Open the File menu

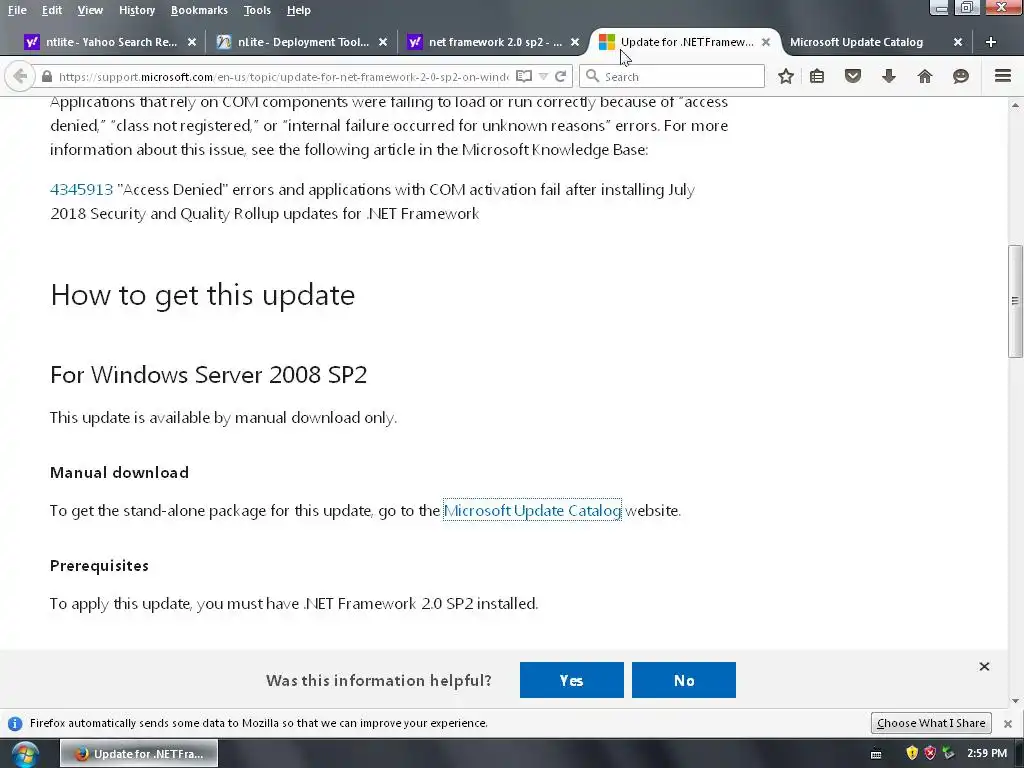point(17,10)
